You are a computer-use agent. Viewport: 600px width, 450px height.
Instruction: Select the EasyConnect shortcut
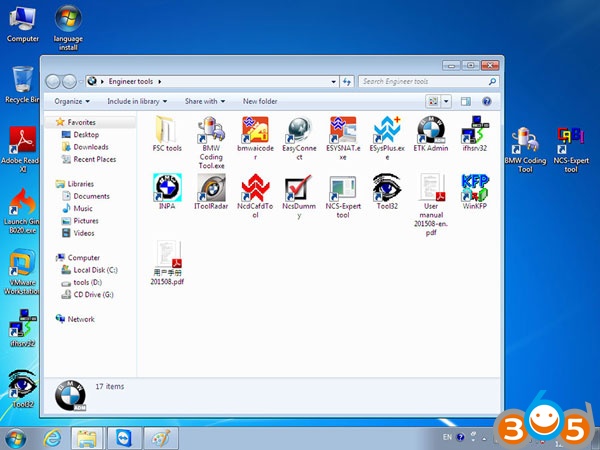[x=299, y=138]
